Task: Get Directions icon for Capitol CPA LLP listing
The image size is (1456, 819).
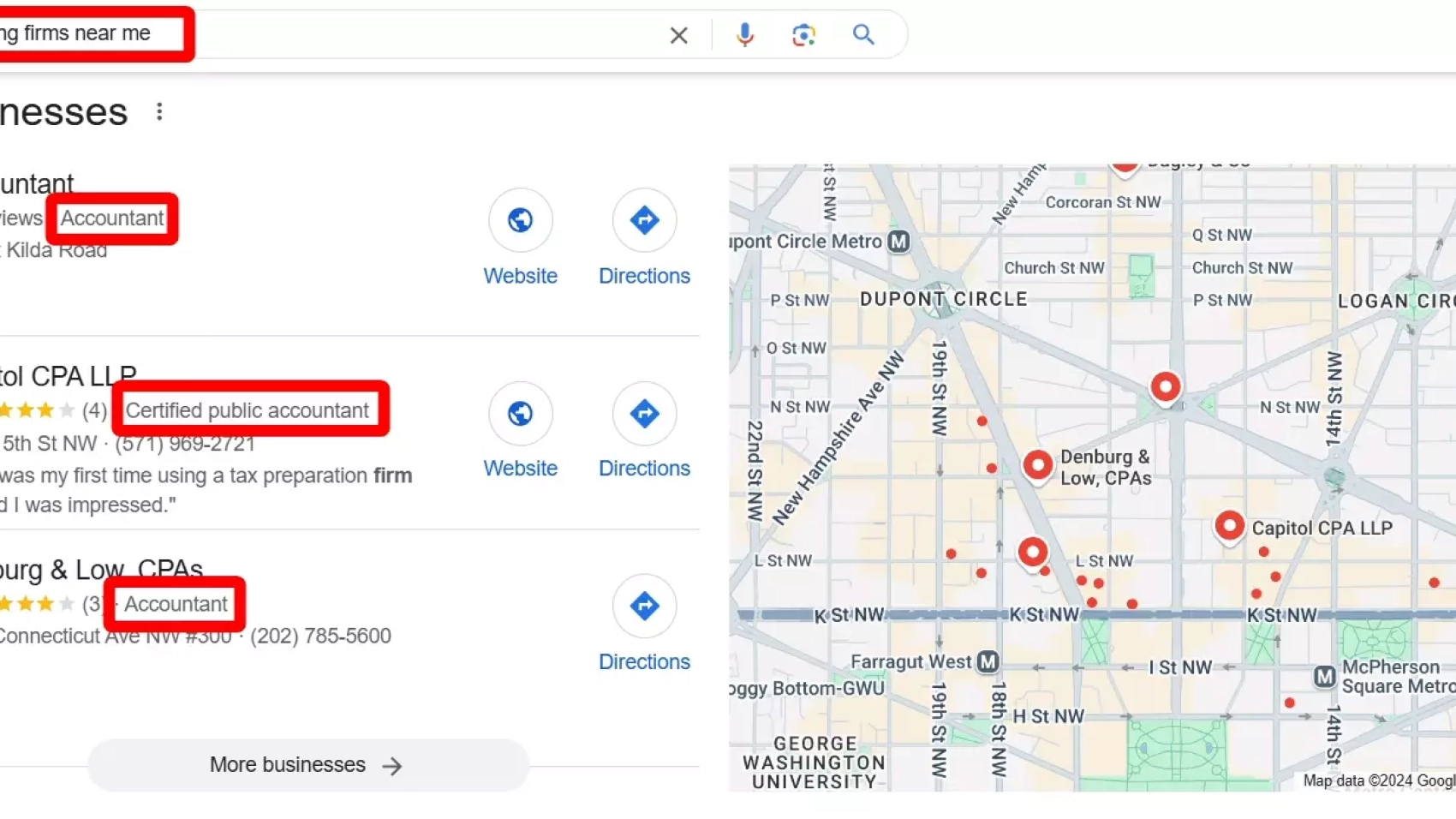Action: tap(644, 414)
